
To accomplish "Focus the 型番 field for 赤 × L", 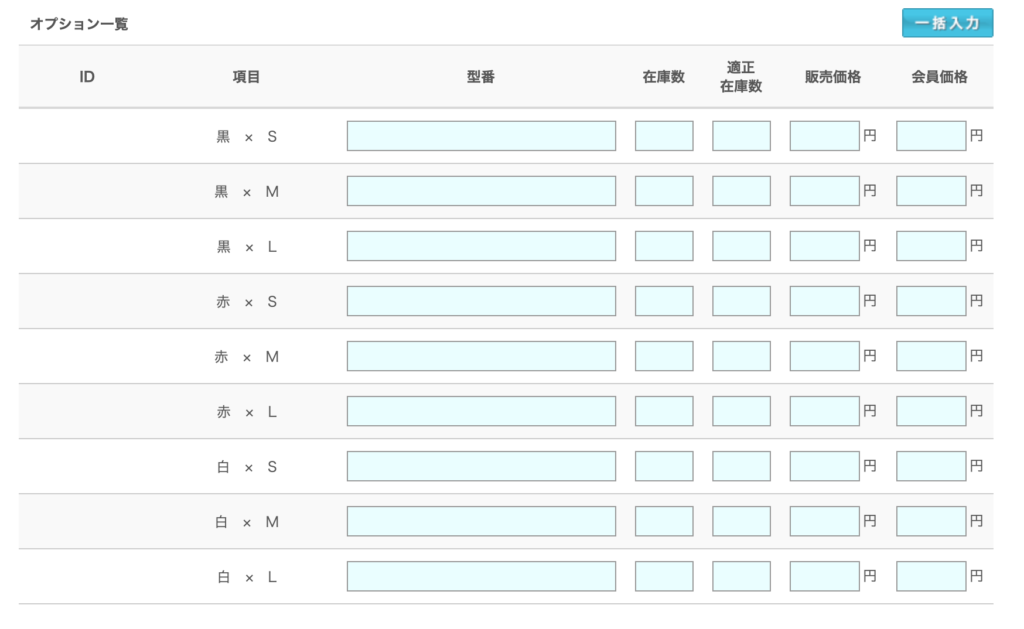I will [481, 411].
